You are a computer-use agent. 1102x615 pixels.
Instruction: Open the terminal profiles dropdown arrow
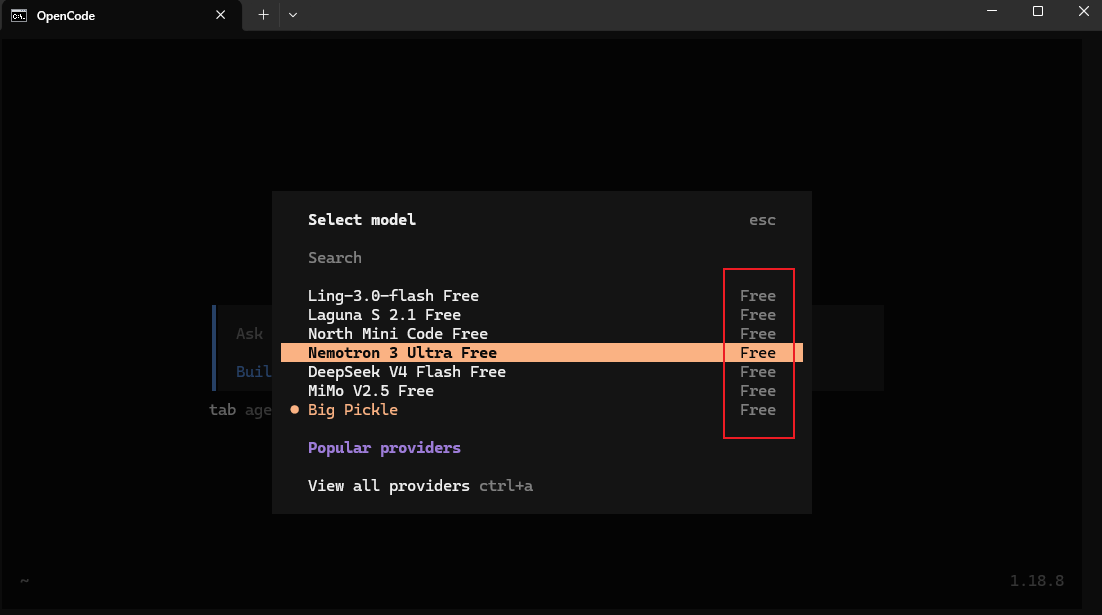click(293, 15)
